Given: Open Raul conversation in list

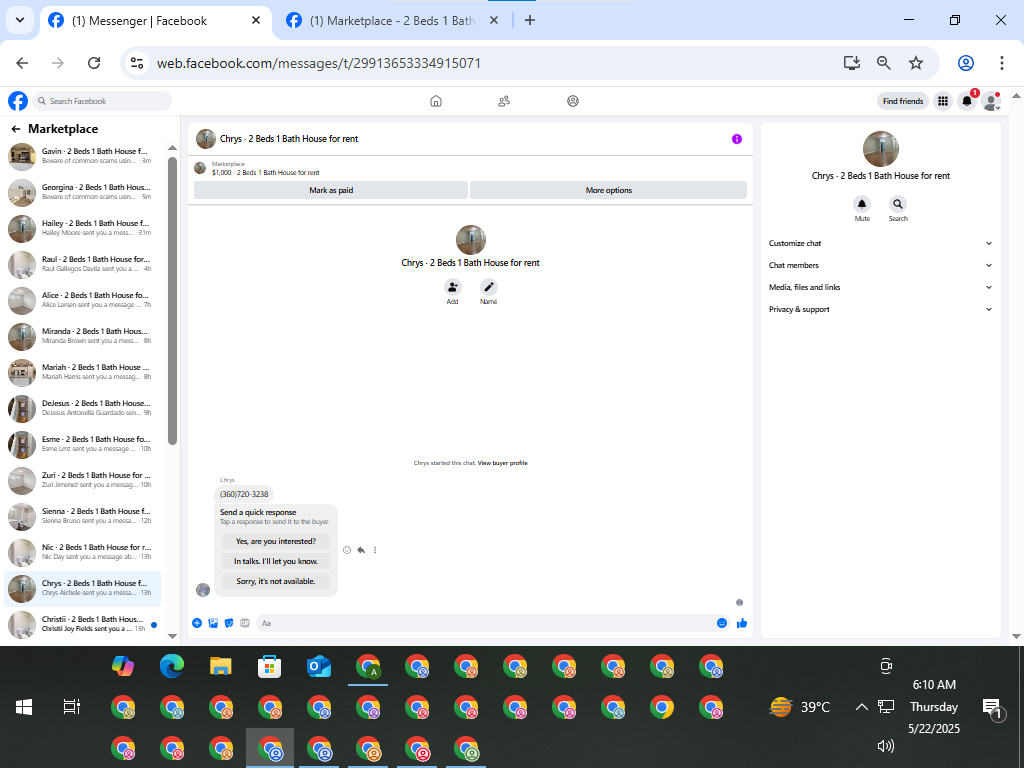Looking at the screenshot, I should tap(84, 264).
